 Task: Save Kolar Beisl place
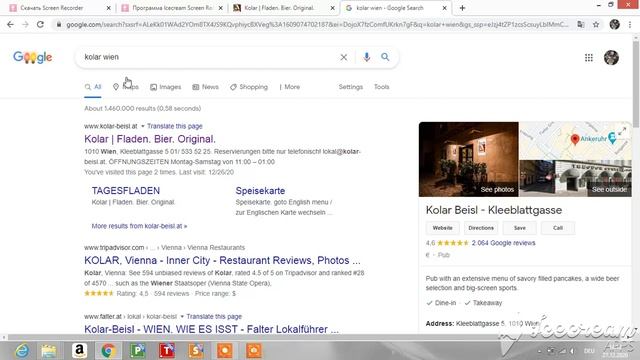pyautogui.click(x=520, y=228)
